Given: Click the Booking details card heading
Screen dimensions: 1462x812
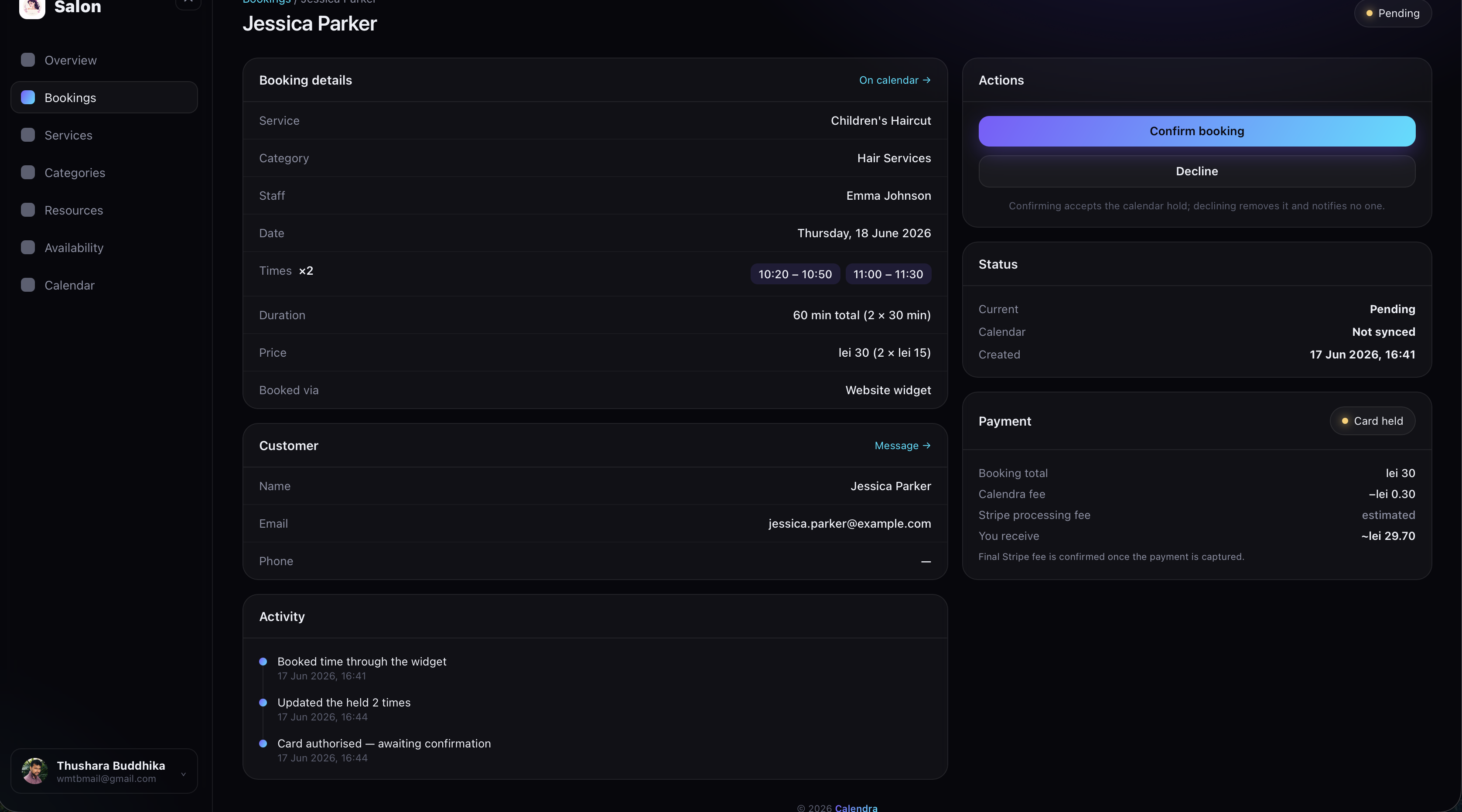Looking at the screenshot, I should (305, 80).
